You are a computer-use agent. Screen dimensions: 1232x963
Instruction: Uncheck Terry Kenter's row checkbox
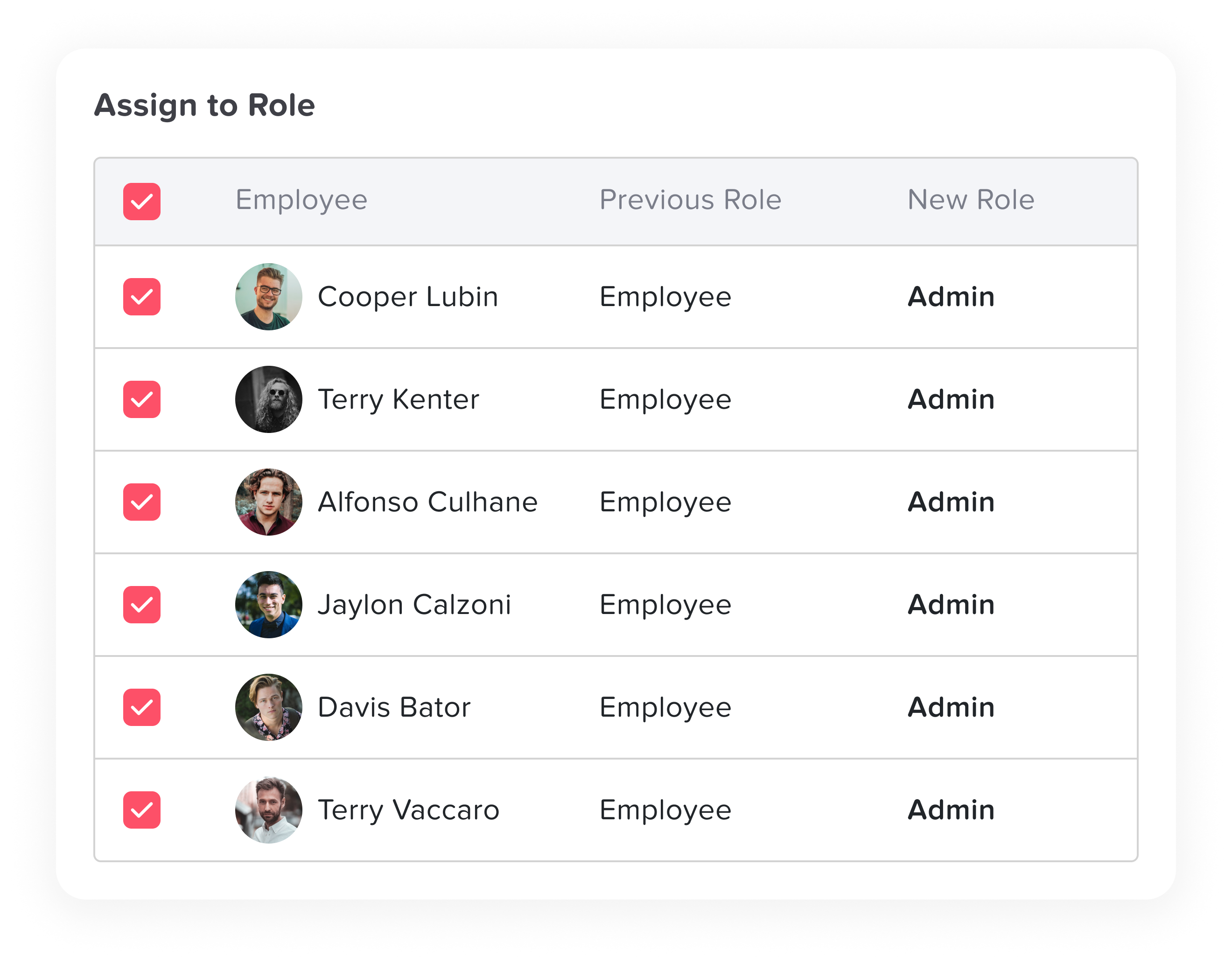click(141, 399)
